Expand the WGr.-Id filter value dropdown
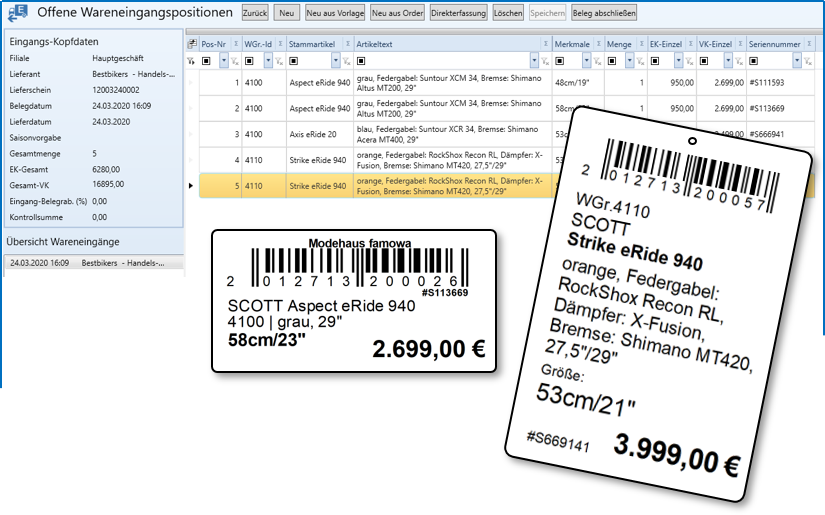The height and width of the screenshot is (515, 825). (268, 62)
